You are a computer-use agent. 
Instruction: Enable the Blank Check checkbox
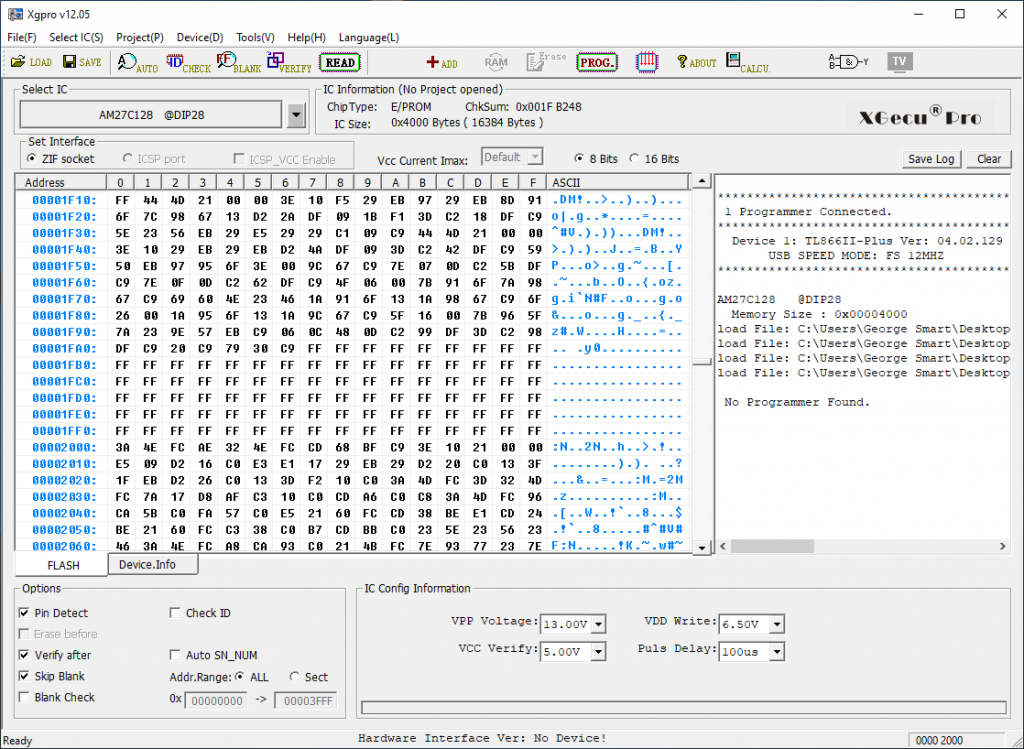click(x=24, y=697)
